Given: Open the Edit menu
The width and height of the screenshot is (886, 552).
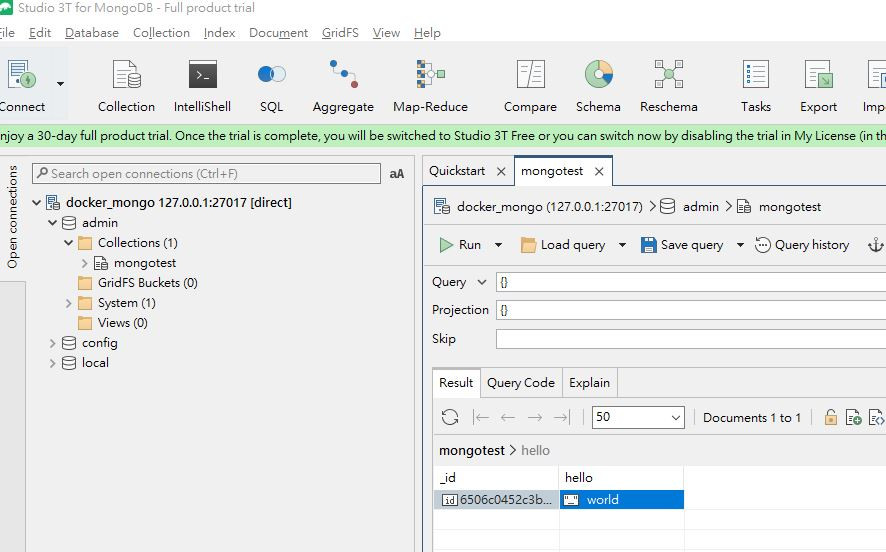Looking at the screenshot, I should pyautogui.click(x=40, y=33).
